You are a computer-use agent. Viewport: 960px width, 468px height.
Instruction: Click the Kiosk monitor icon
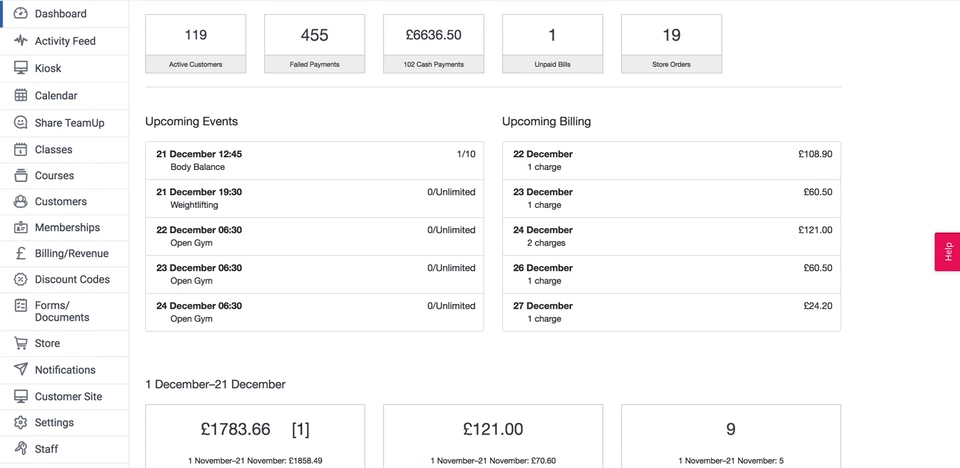[x=21, y=68]
